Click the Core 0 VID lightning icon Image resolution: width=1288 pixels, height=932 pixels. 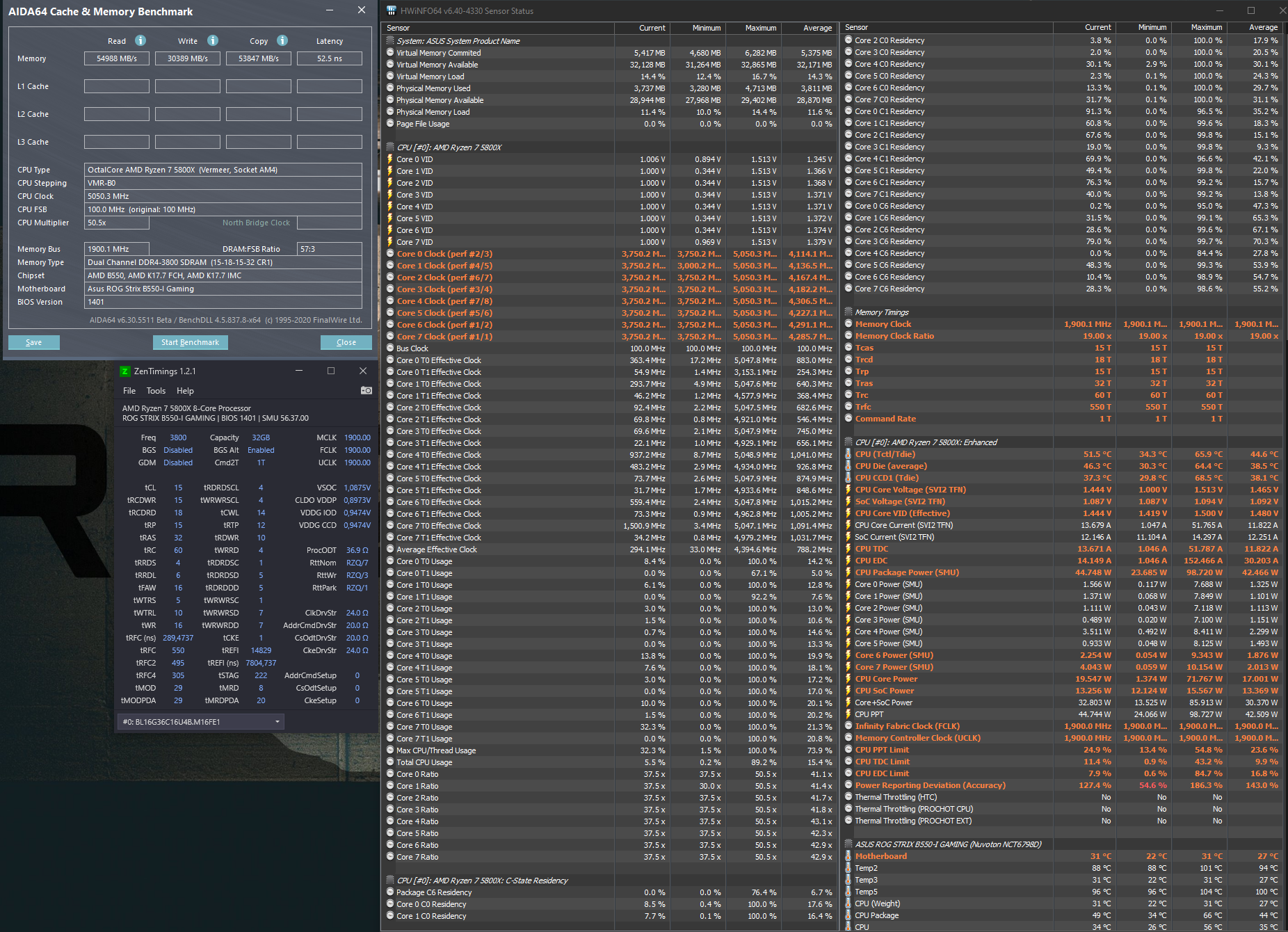click(x=390, y=159)
